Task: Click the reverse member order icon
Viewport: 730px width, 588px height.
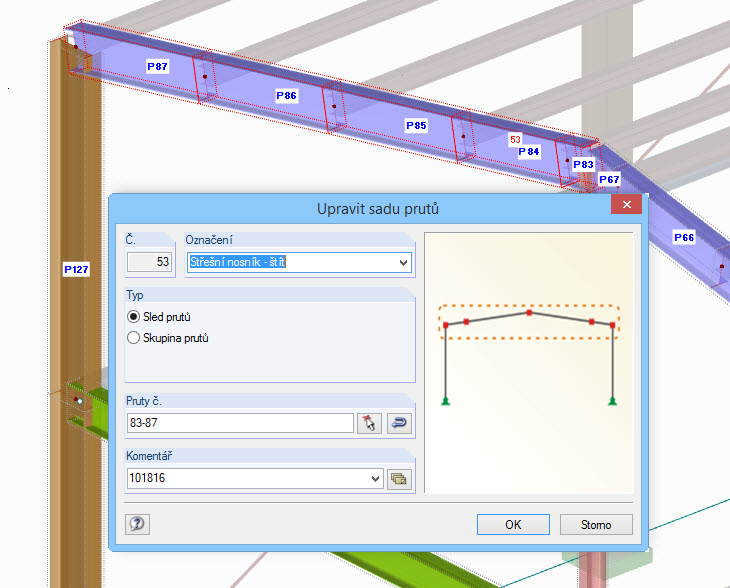Action: coord(399,423)
